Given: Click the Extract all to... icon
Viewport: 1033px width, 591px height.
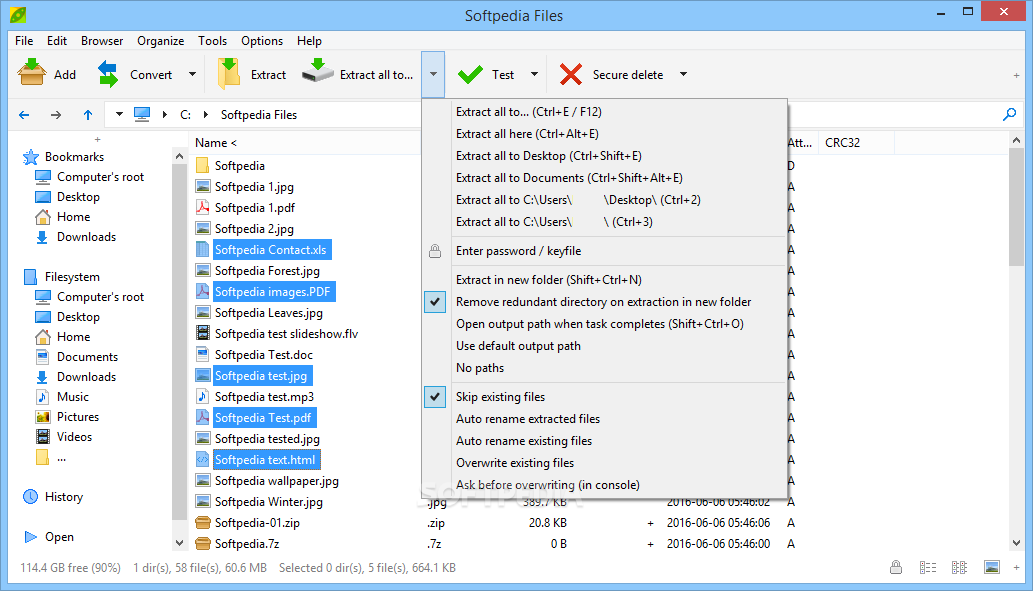Looking at the screenshot, I should pos(318,71).
